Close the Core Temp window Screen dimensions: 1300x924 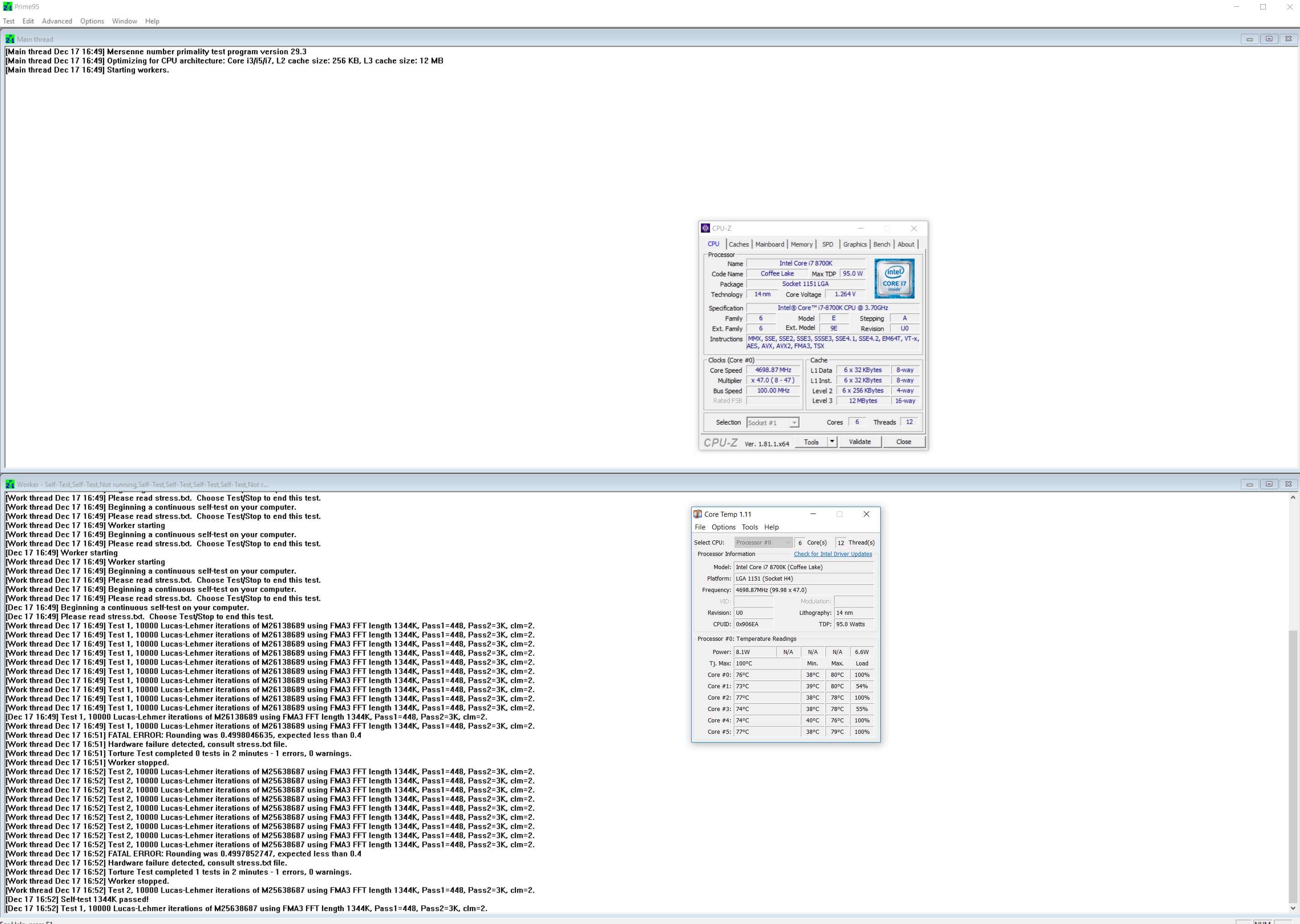(867, 514)
